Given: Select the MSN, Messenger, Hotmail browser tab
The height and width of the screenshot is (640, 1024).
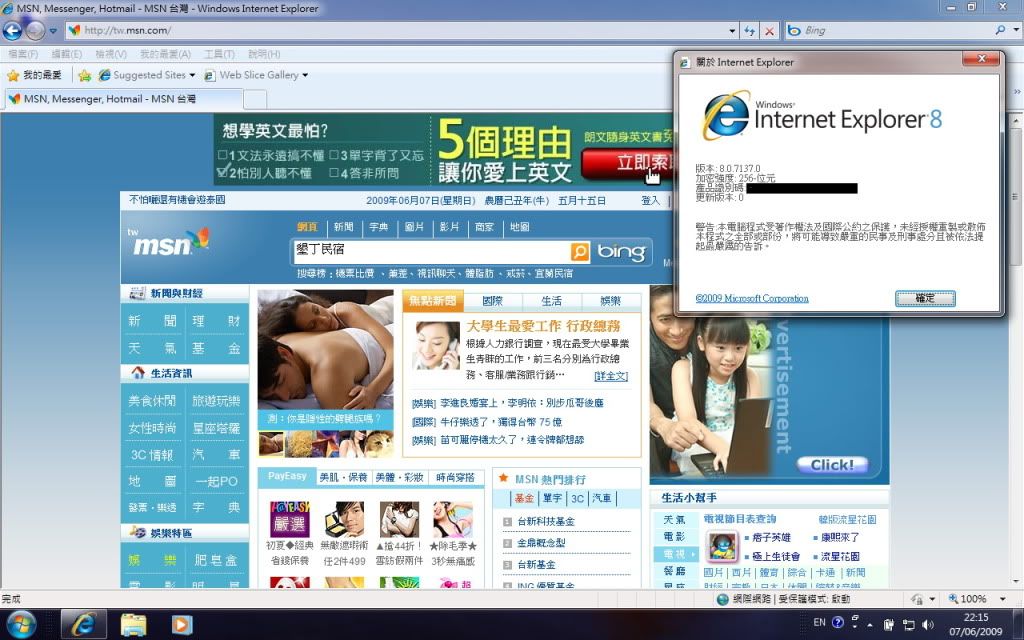Looking at the screenshot, I should coord(124,99).
